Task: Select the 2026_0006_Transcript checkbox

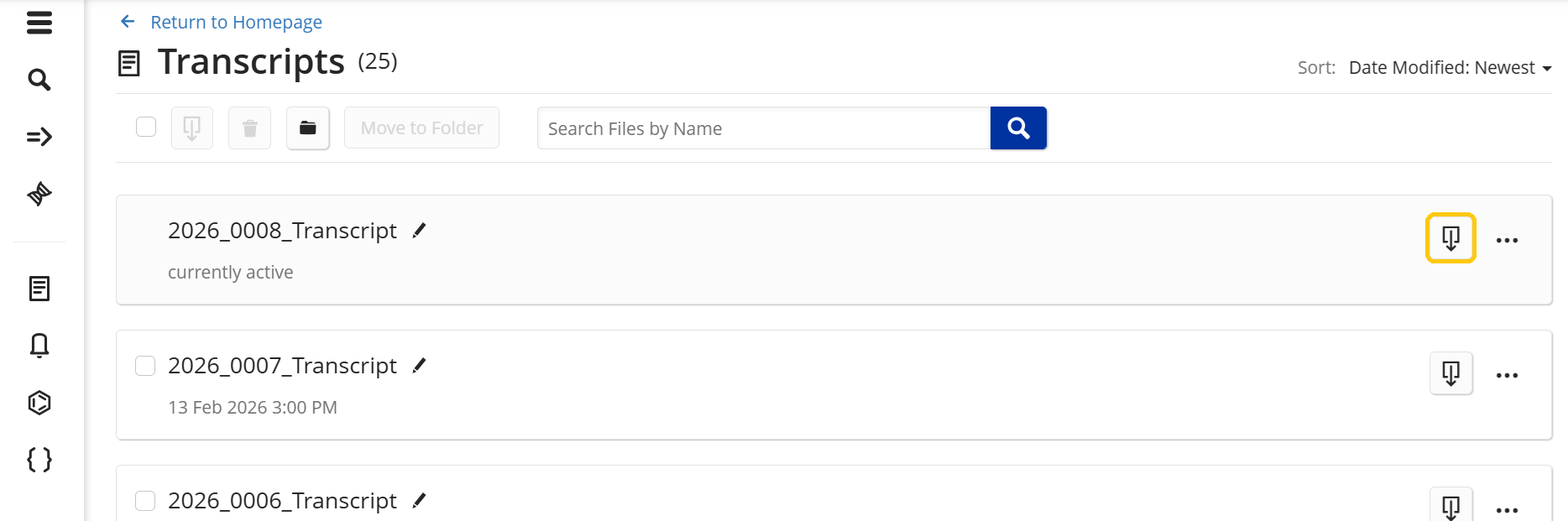Action: point(145,501)
